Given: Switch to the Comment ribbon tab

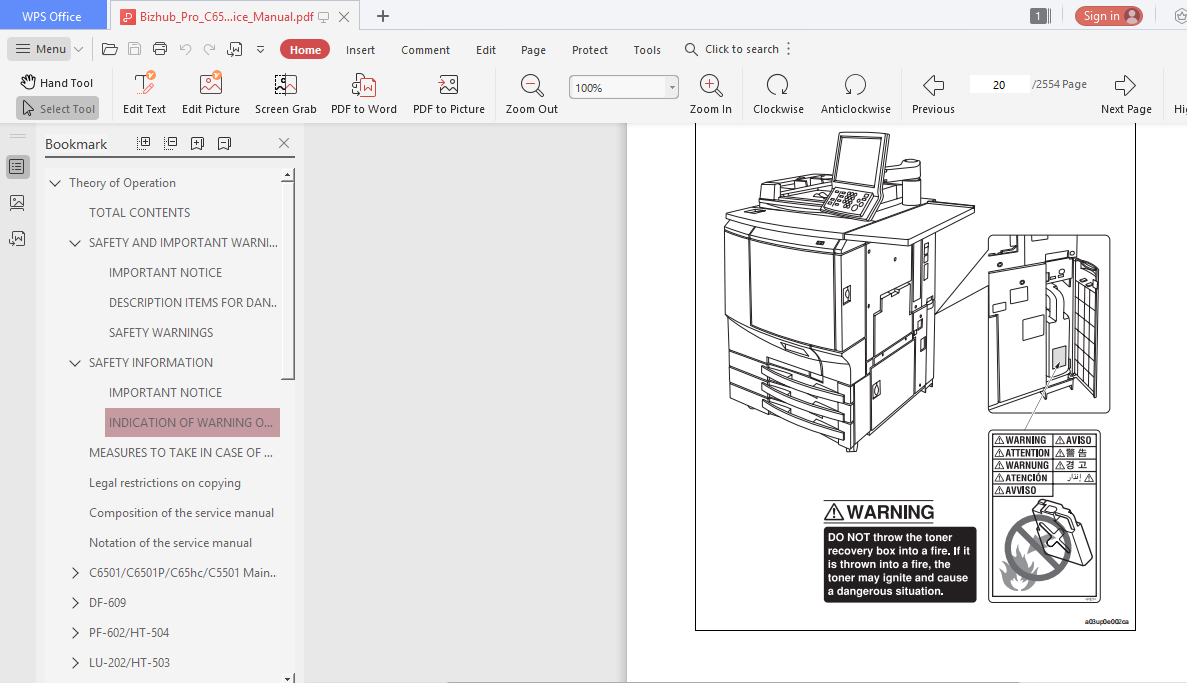Looking at the screenshot, I should 425,50.
